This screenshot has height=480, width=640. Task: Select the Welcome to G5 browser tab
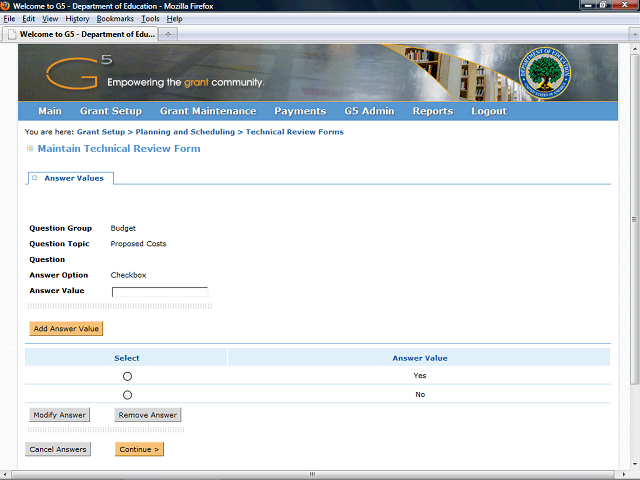pos(80,34)
